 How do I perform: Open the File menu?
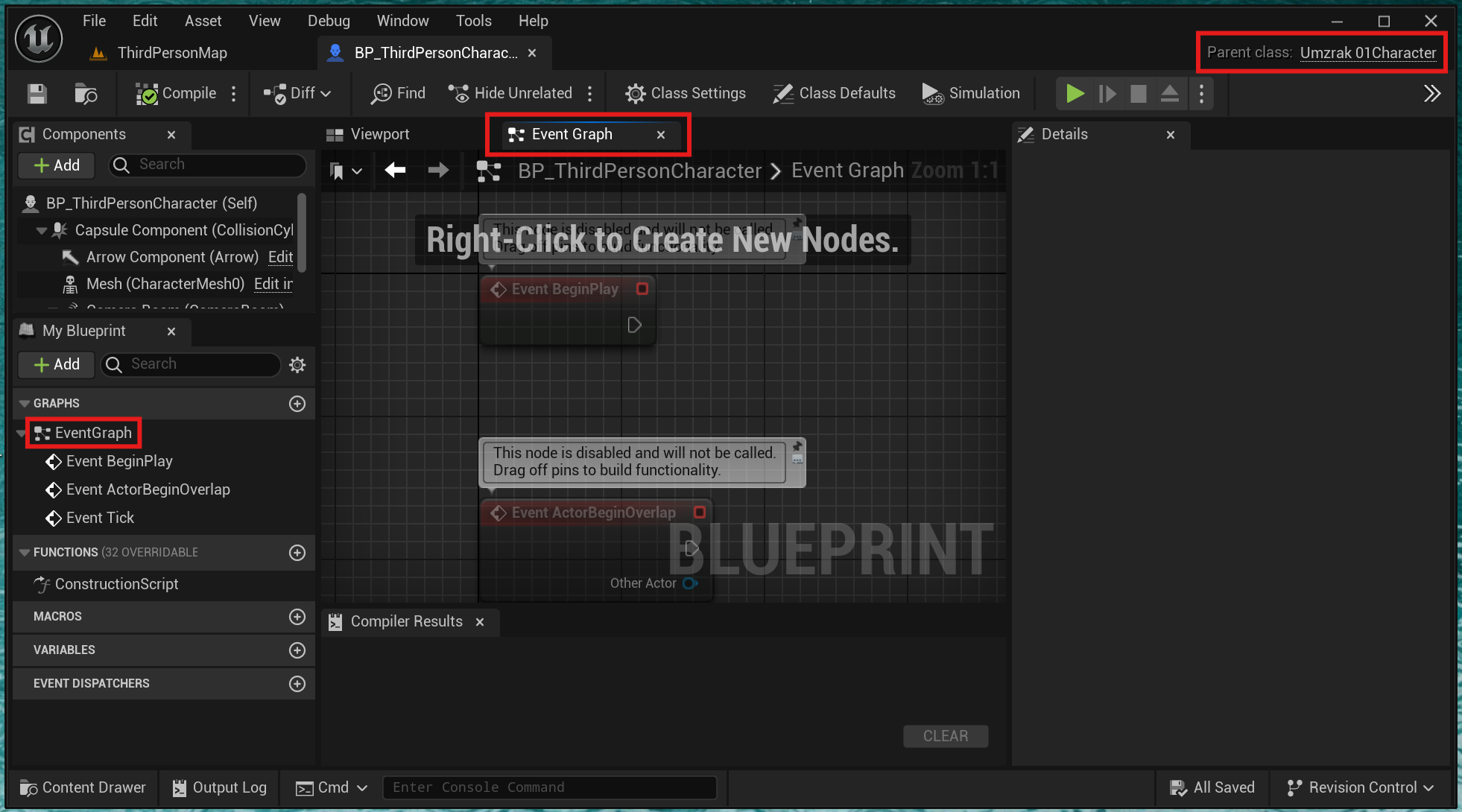pos(94,21)
